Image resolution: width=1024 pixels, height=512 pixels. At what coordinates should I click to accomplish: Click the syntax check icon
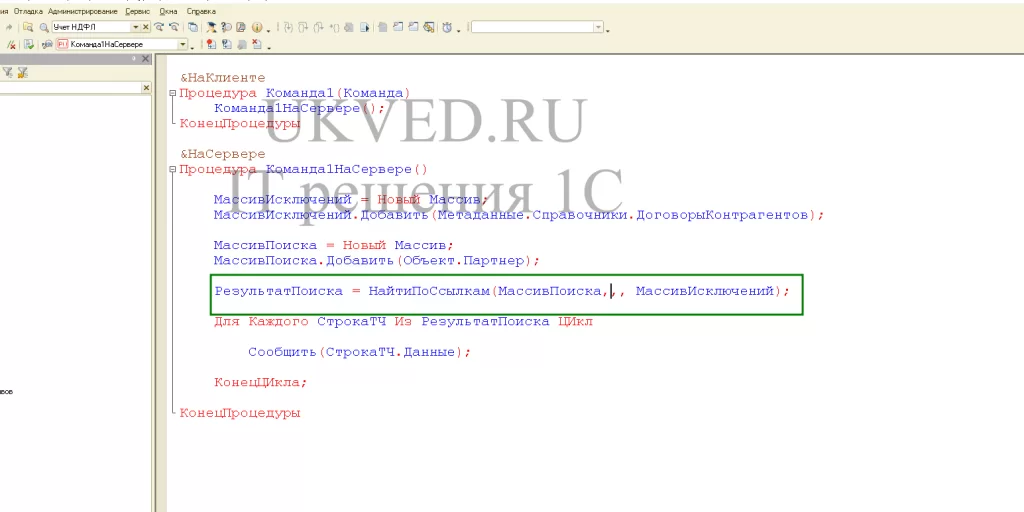tap(27, 45)
